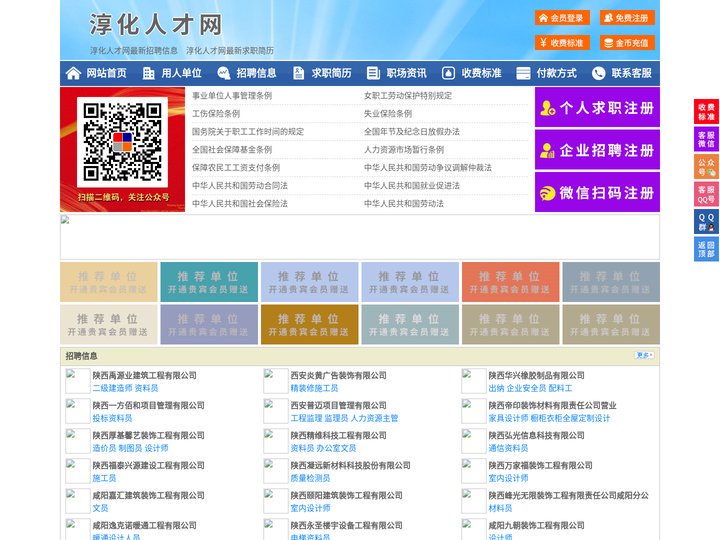Screen dimensions: 720x540
Task: Open the 中华人民共和国劳动合同法 link
Action: (x=240, y=186)
